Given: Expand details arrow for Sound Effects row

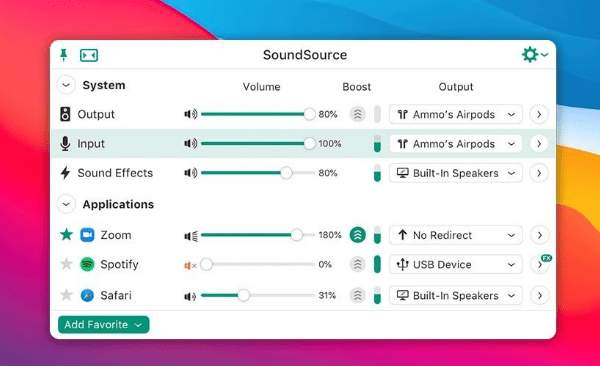Looking at the screenshot, I should pyautogui.click(x=539, y=173).
